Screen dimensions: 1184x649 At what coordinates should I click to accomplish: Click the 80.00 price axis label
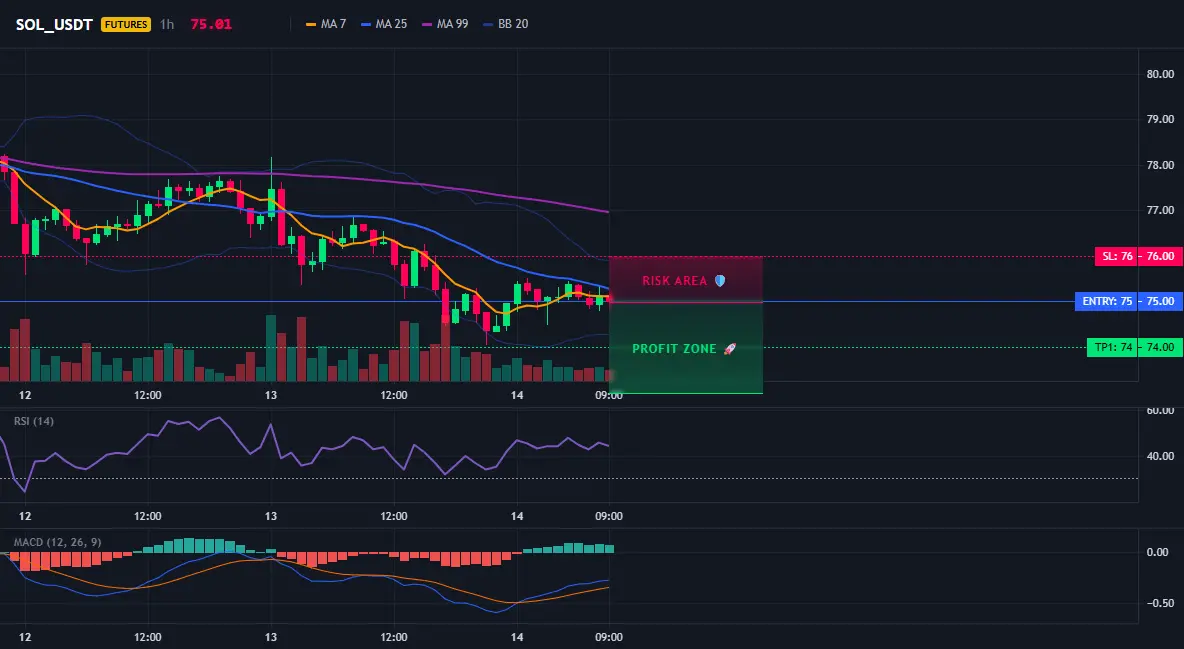point(1161,74)
